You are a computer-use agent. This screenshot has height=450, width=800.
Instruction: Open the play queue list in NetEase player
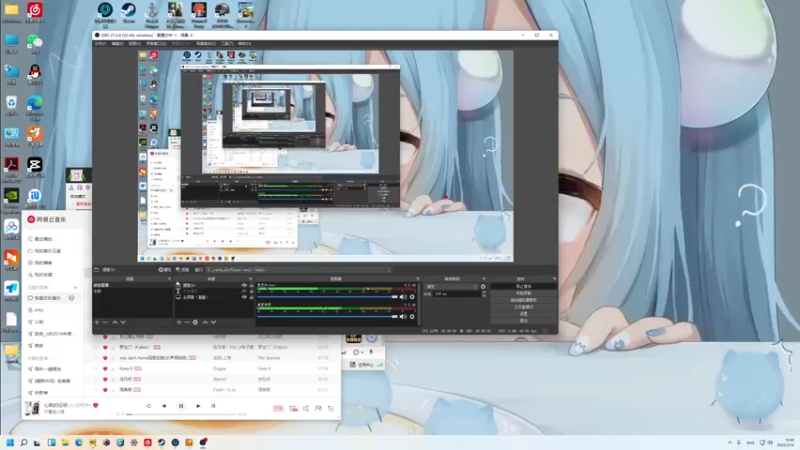(x=331, y=408)
